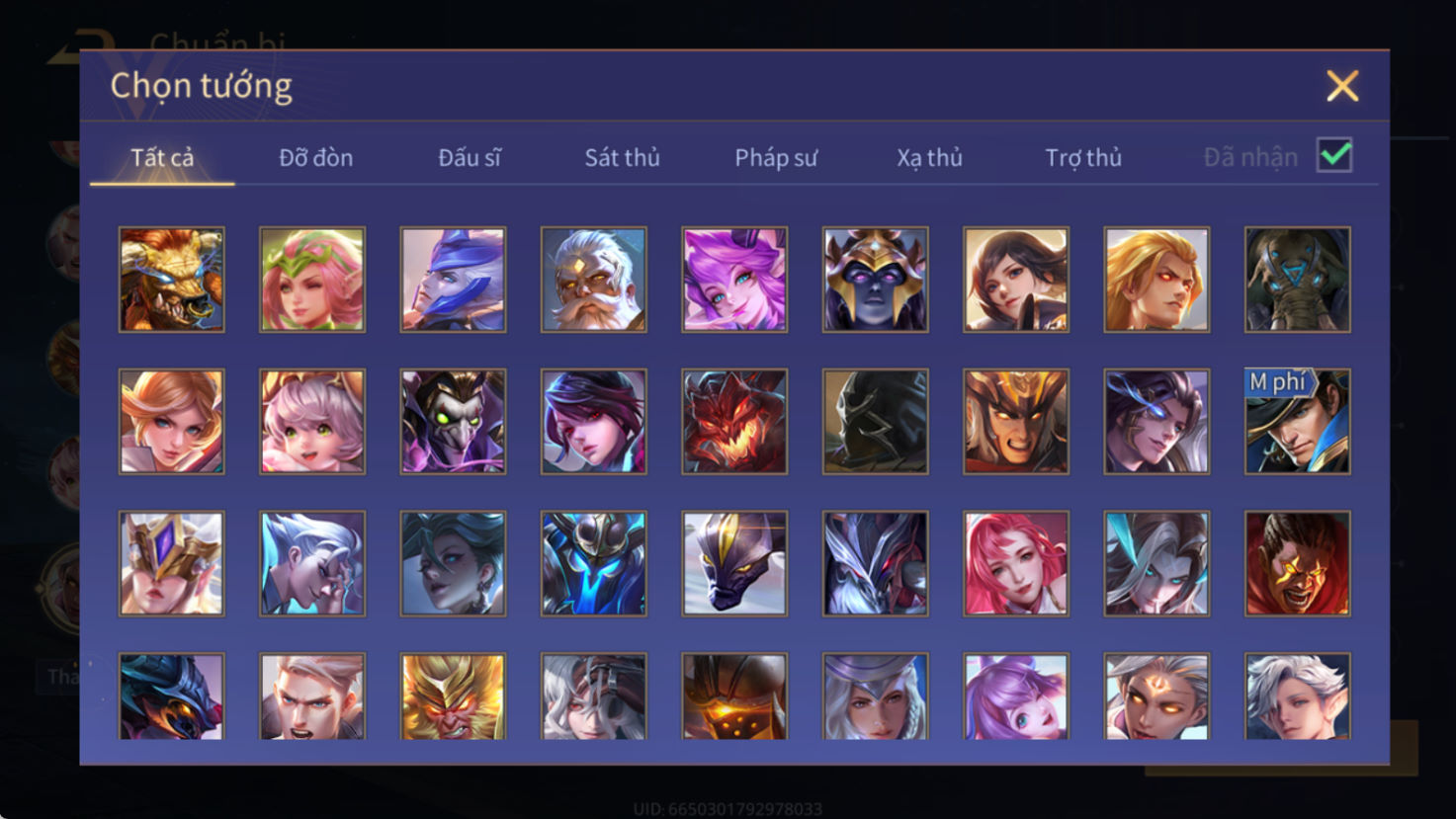Select the purple-haired horned girl hero

point(734,280)
